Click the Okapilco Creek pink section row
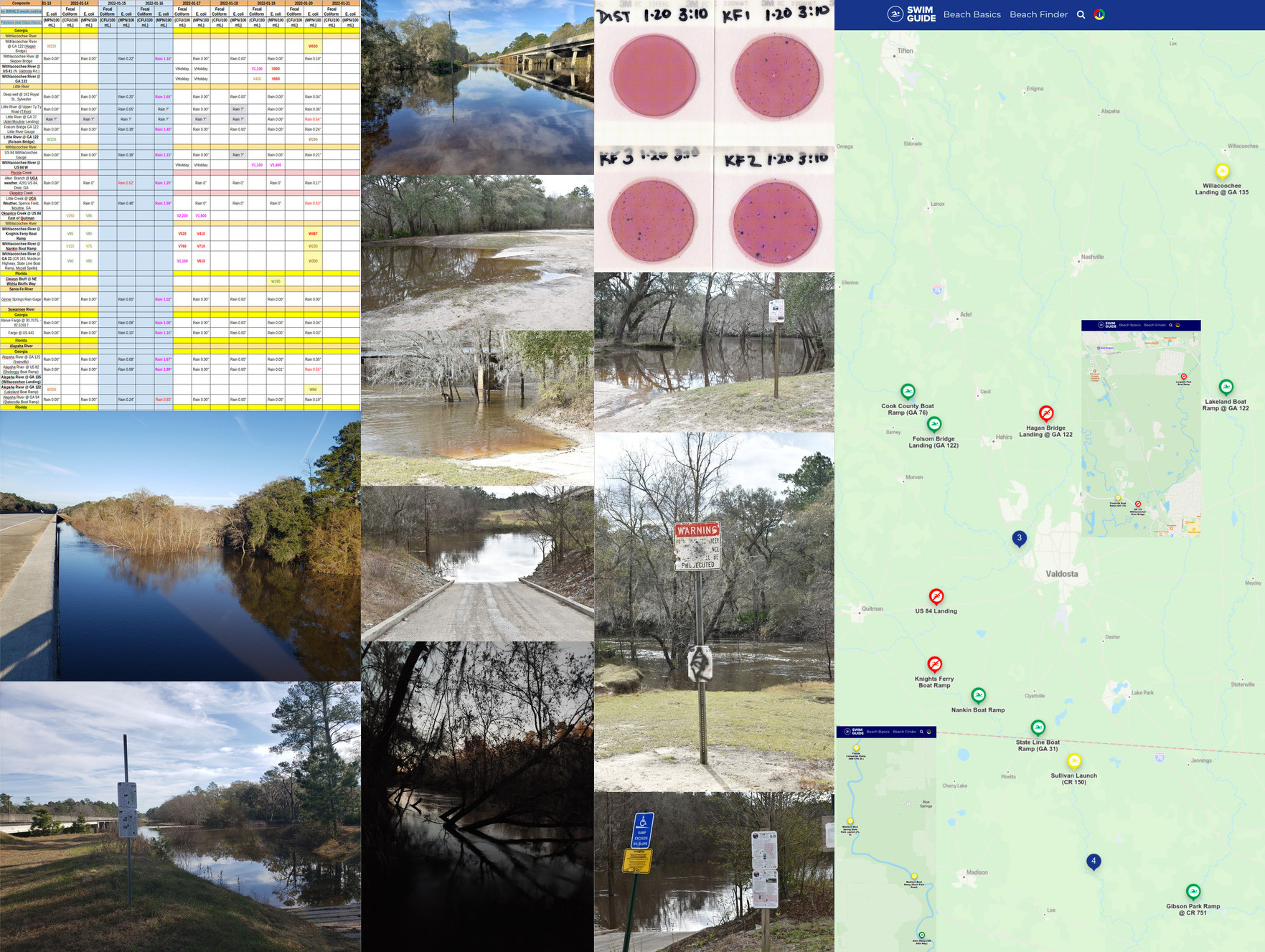1265x952 pixels. (x=179, y=193)
